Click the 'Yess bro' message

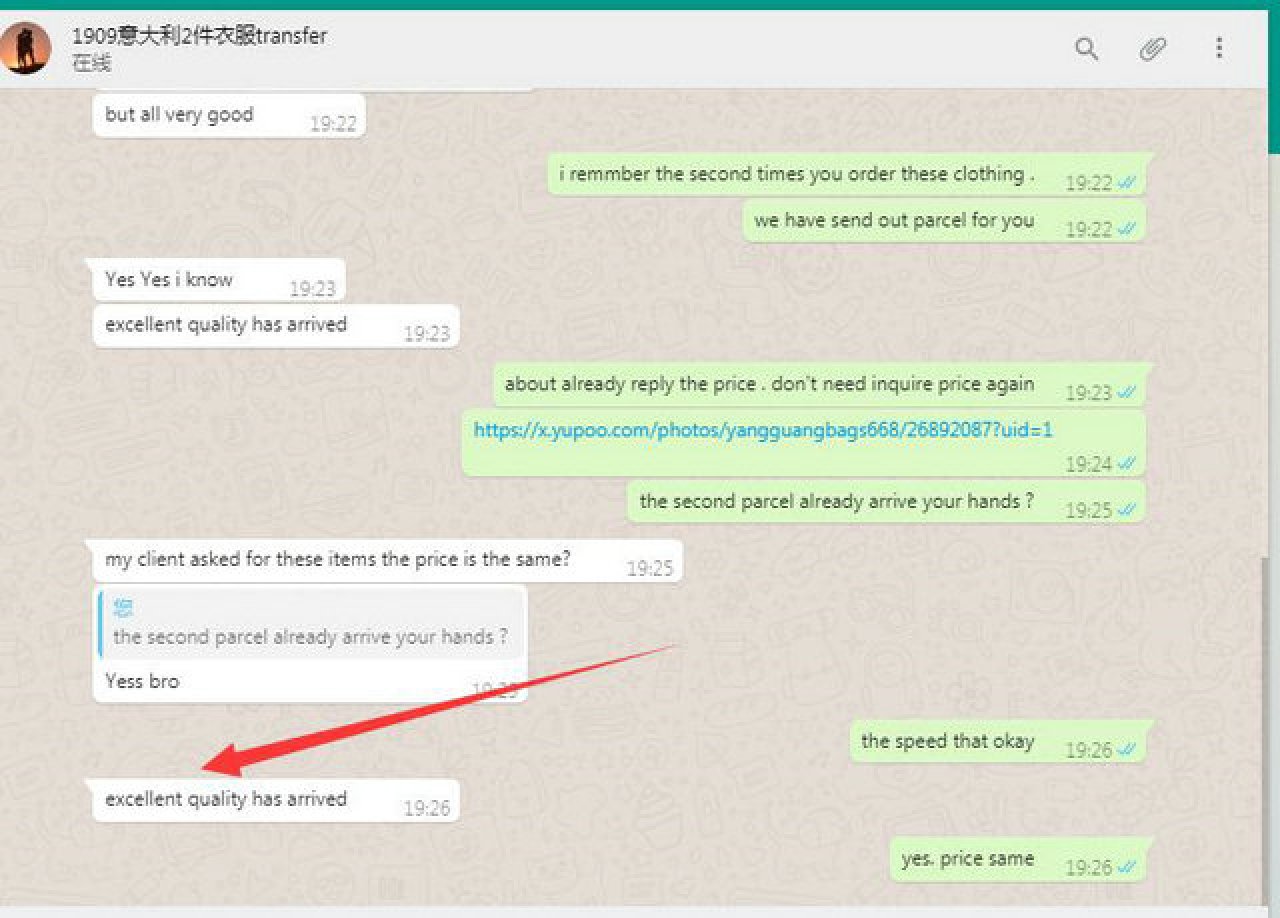pyautogui.click(x=142, y=681)
